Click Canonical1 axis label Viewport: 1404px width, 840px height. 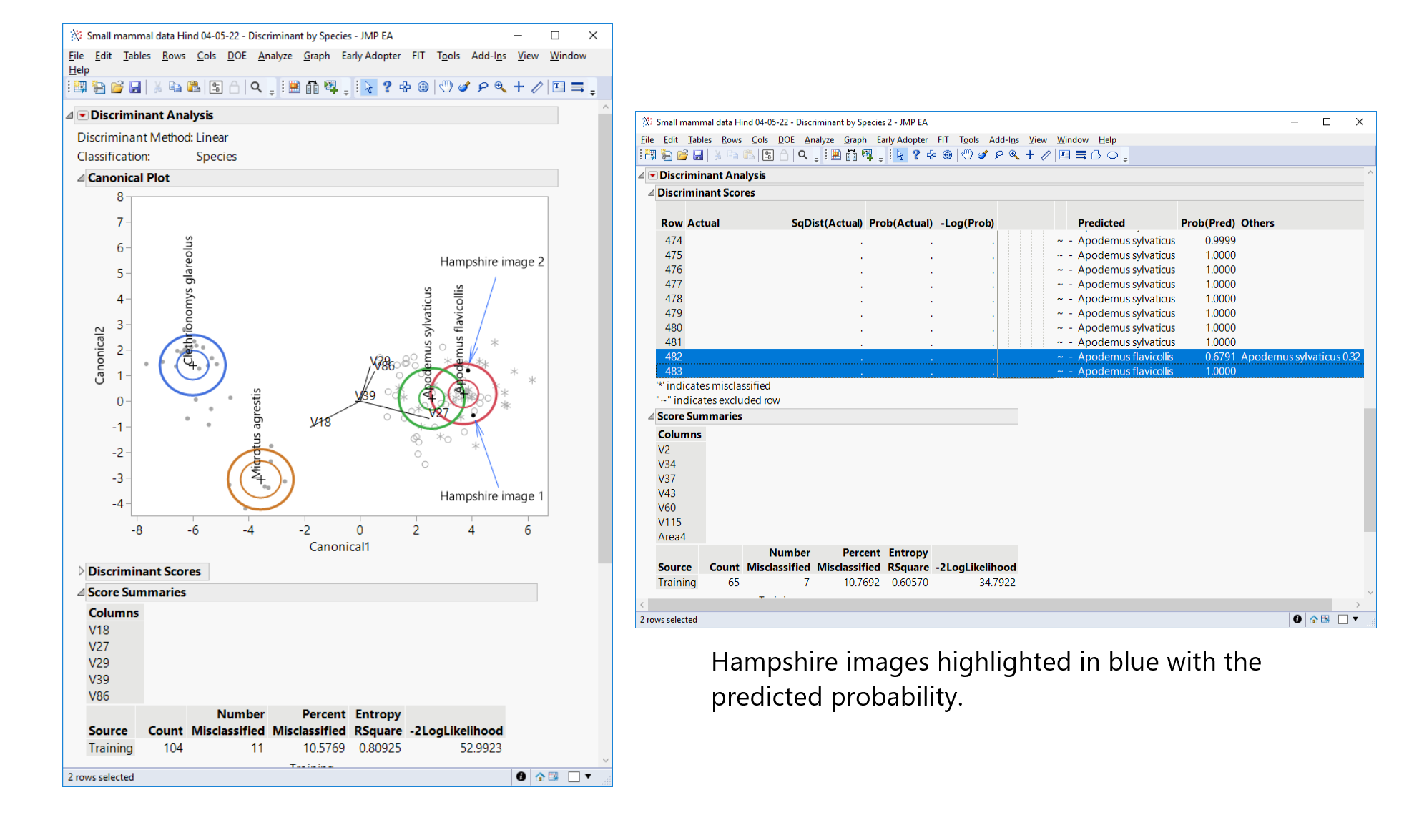[339, 547]
